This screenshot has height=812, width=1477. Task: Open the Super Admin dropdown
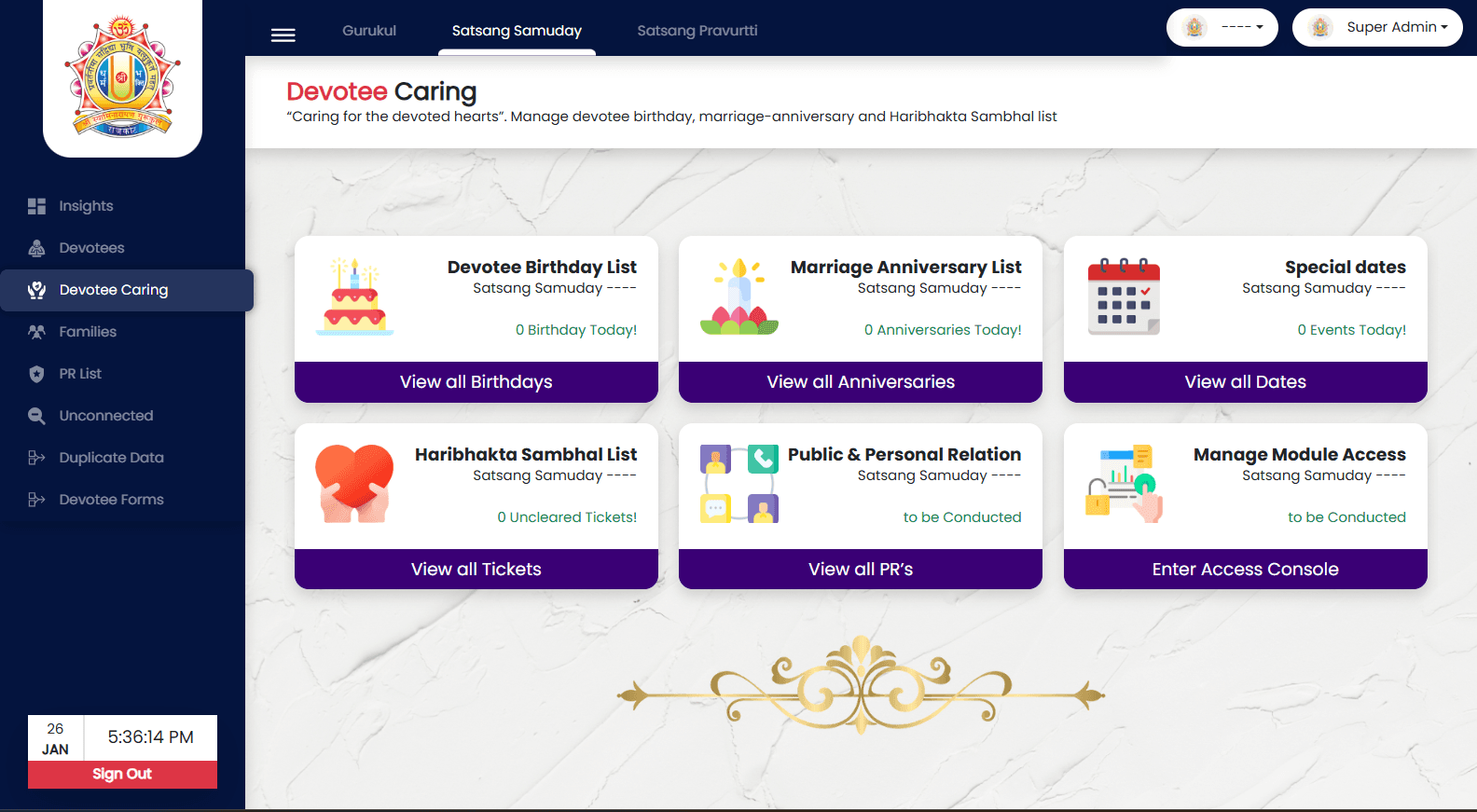click(x=1377, y=27)
